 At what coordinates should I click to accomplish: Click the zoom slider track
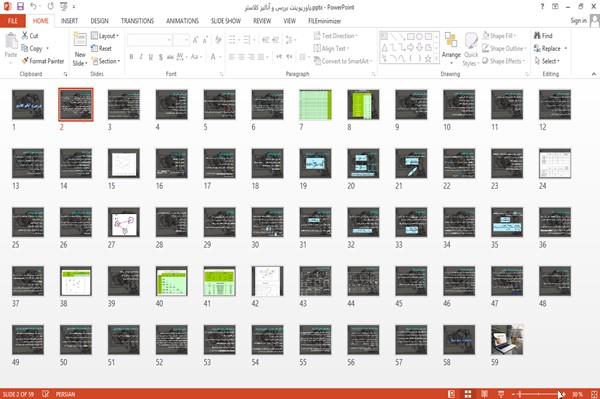[x=539, y=394]
